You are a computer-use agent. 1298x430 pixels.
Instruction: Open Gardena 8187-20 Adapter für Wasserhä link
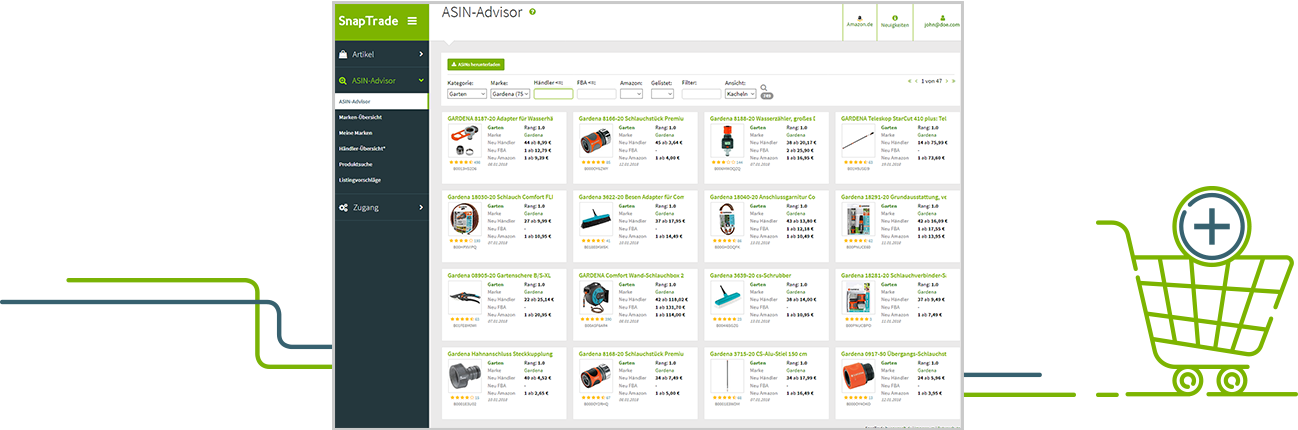(501, 118)
